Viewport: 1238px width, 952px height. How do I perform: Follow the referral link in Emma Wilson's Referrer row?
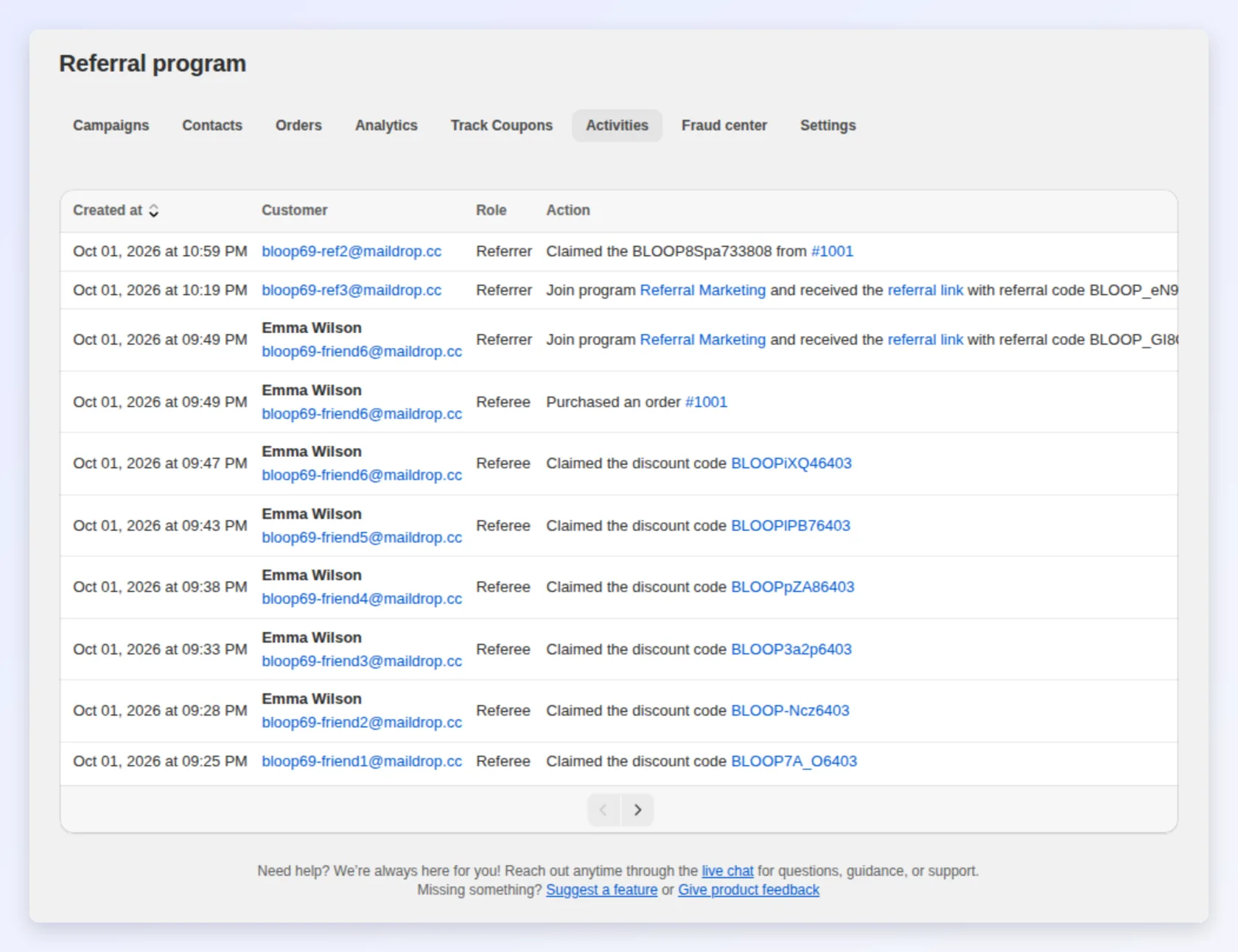(925, 340)
